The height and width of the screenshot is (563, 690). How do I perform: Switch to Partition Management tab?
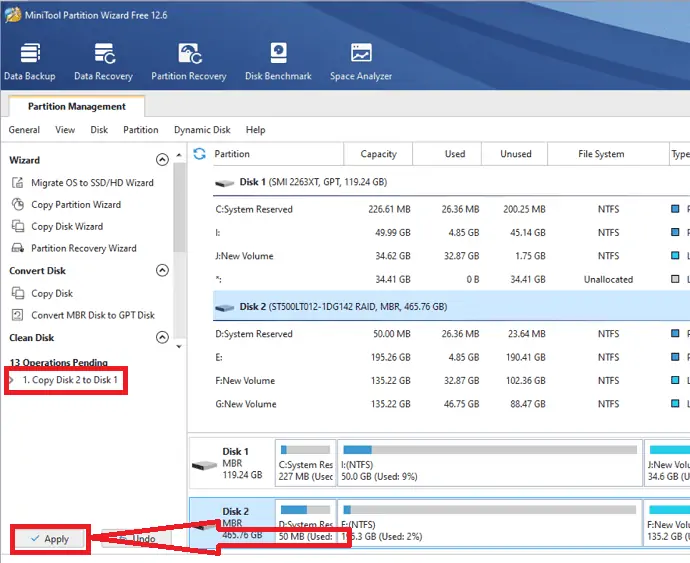coord(77,106)
